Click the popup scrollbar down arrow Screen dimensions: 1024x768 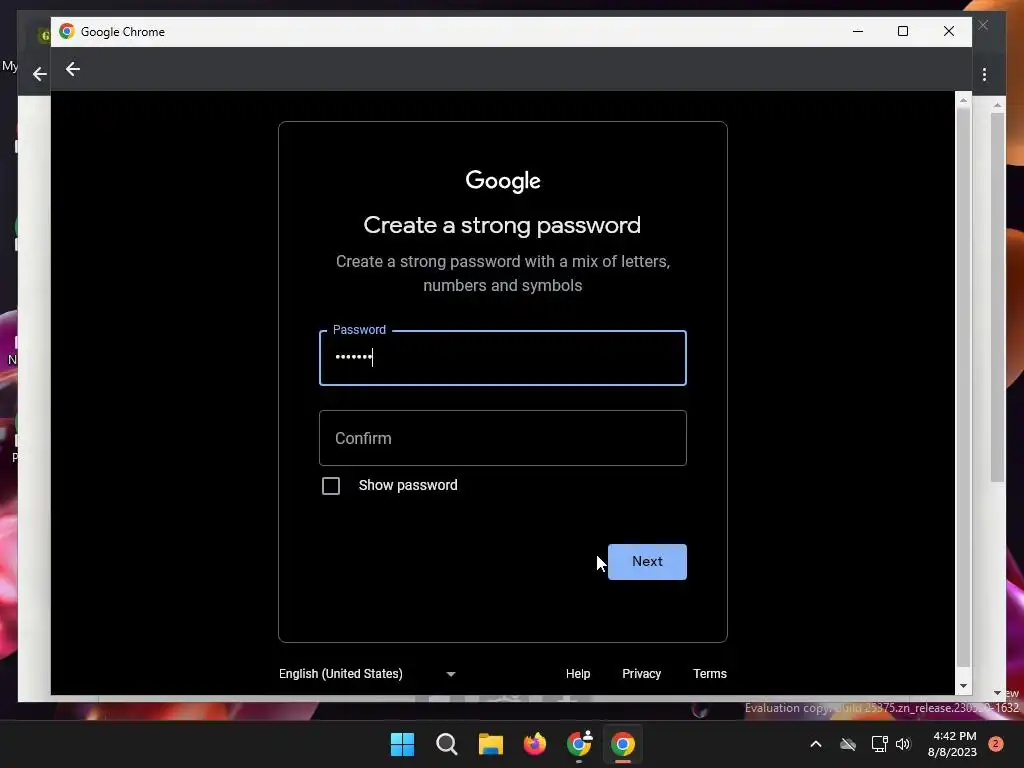pos(963,686)
